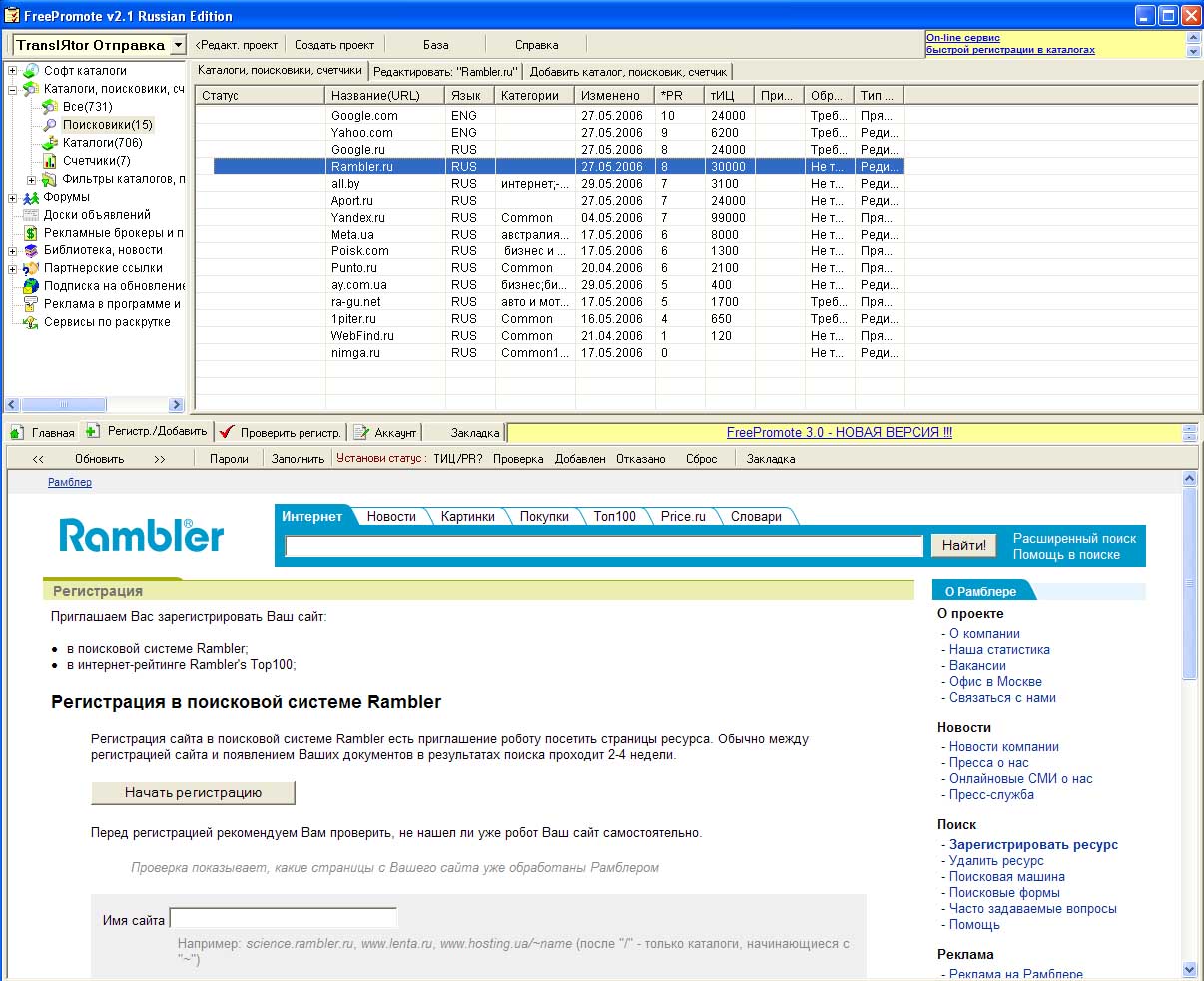Image resolution: width=1204 pixels, height=981 pixels.
Task: Open the Редакт. проект menu
Action: click(238, 45)
